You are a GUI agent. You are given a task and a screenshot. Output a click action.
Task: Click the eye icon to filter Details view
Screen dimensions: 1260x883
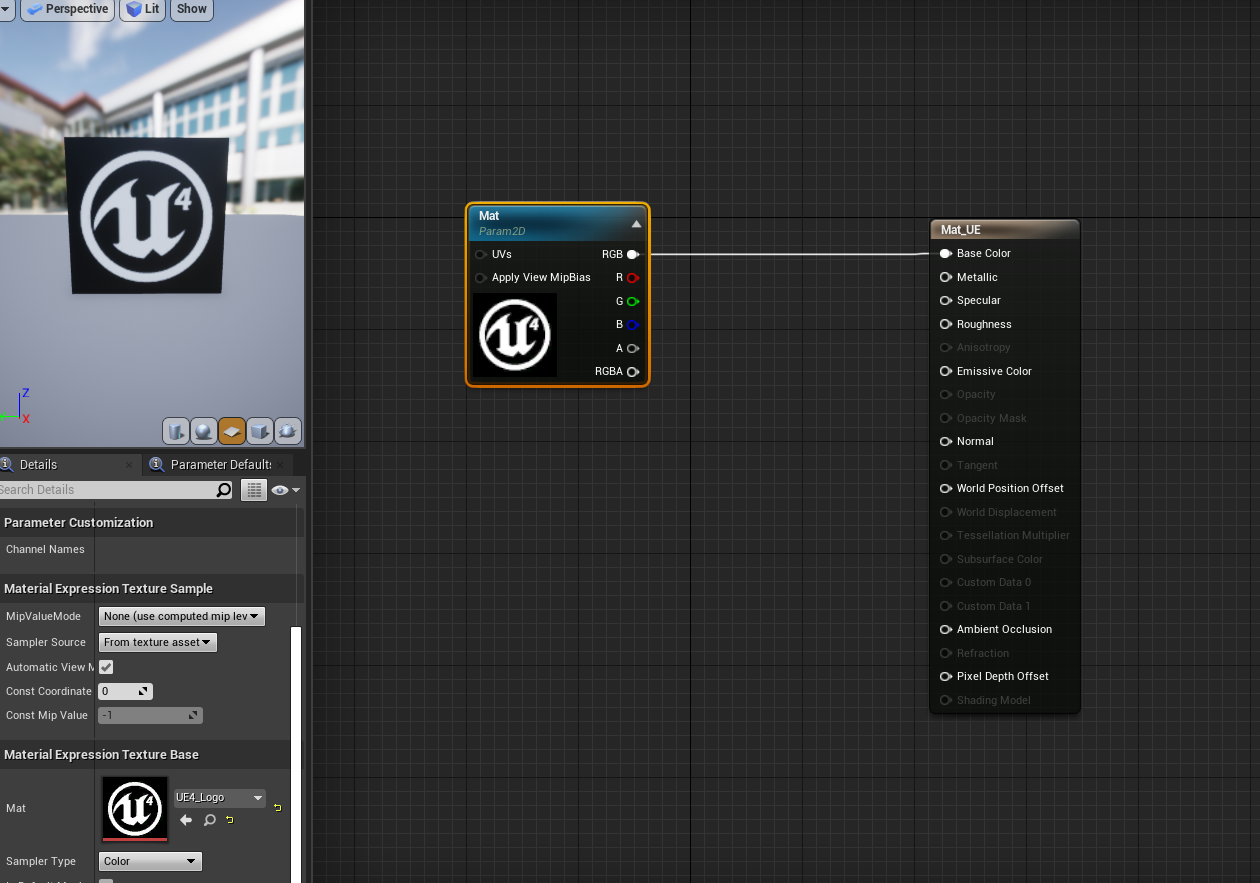click(x=282, y=490)
